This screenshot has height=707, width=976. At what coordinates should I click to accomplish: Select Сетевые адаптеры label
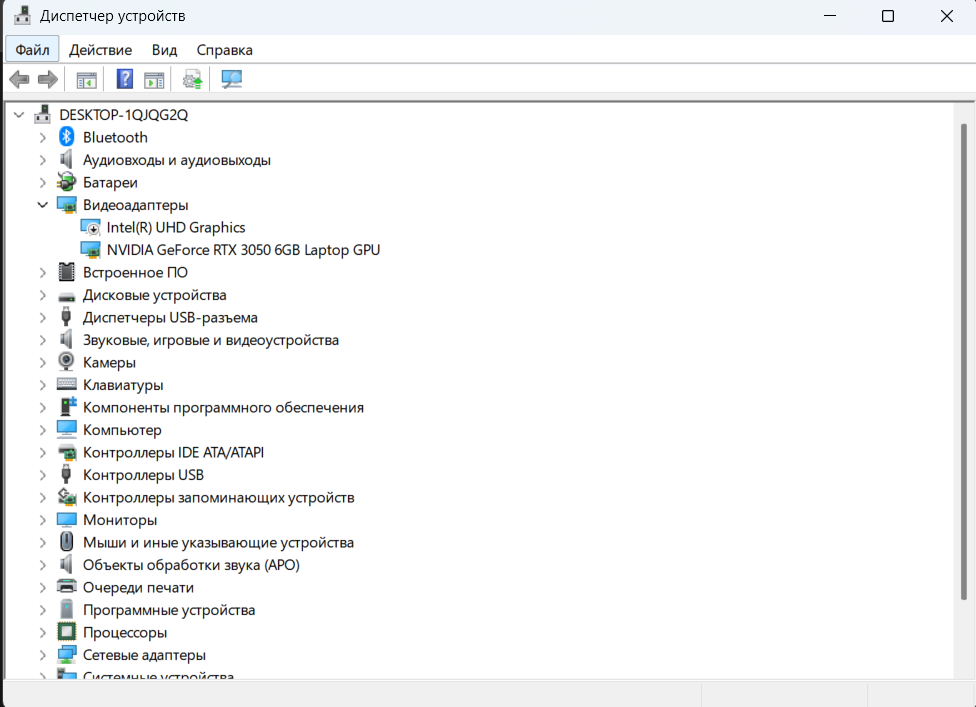coord(144,655)
